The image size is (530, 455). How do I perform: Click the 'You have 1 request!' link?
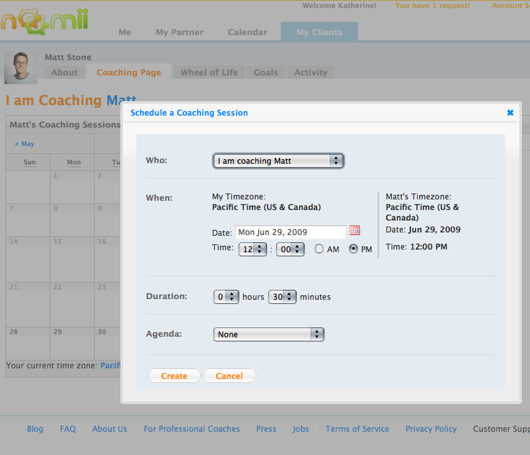432,5
